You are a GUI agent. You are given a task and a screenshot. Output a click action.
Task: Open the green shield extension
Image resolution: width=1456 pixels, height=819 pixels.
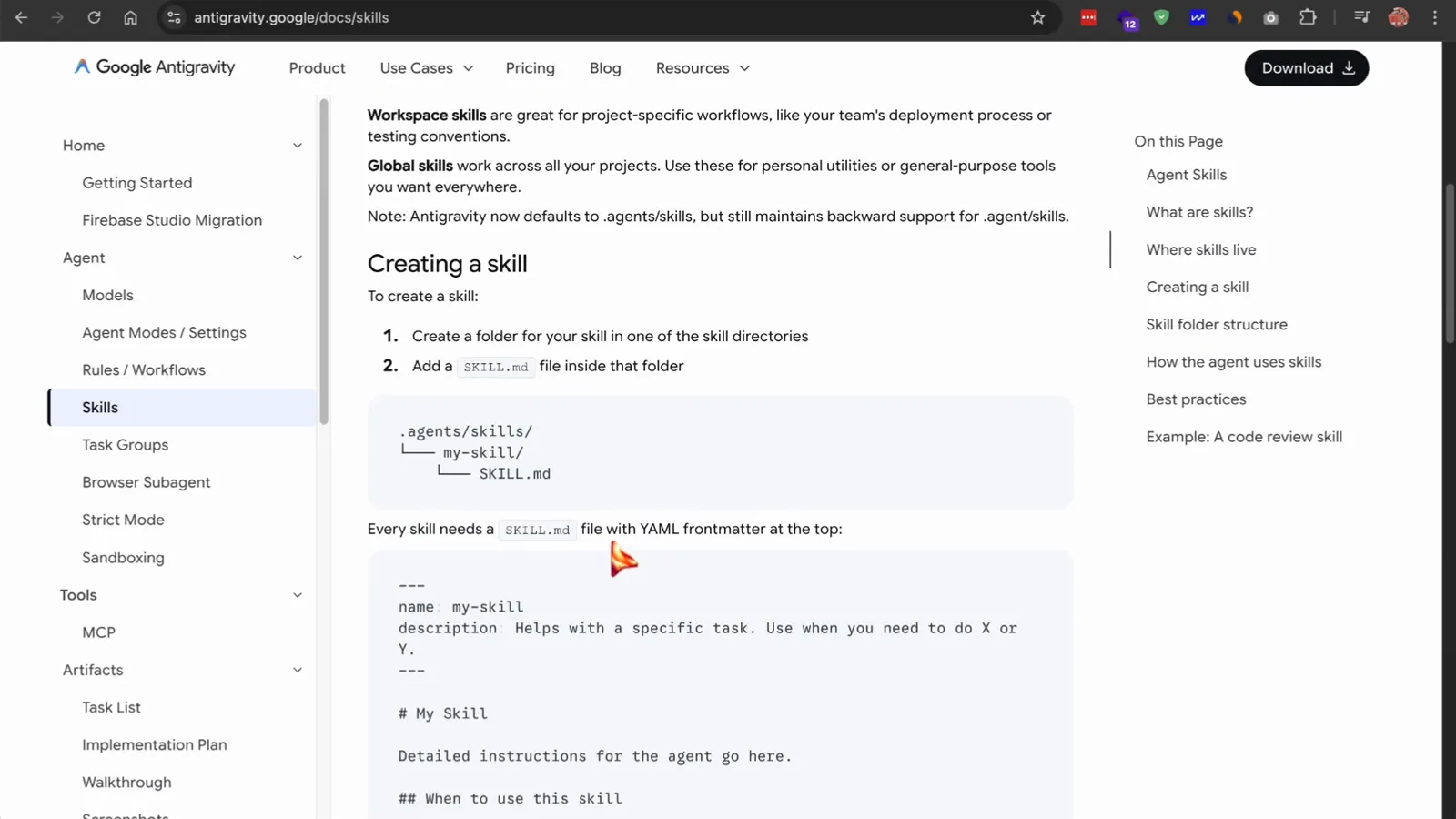tap(1161, 17)
